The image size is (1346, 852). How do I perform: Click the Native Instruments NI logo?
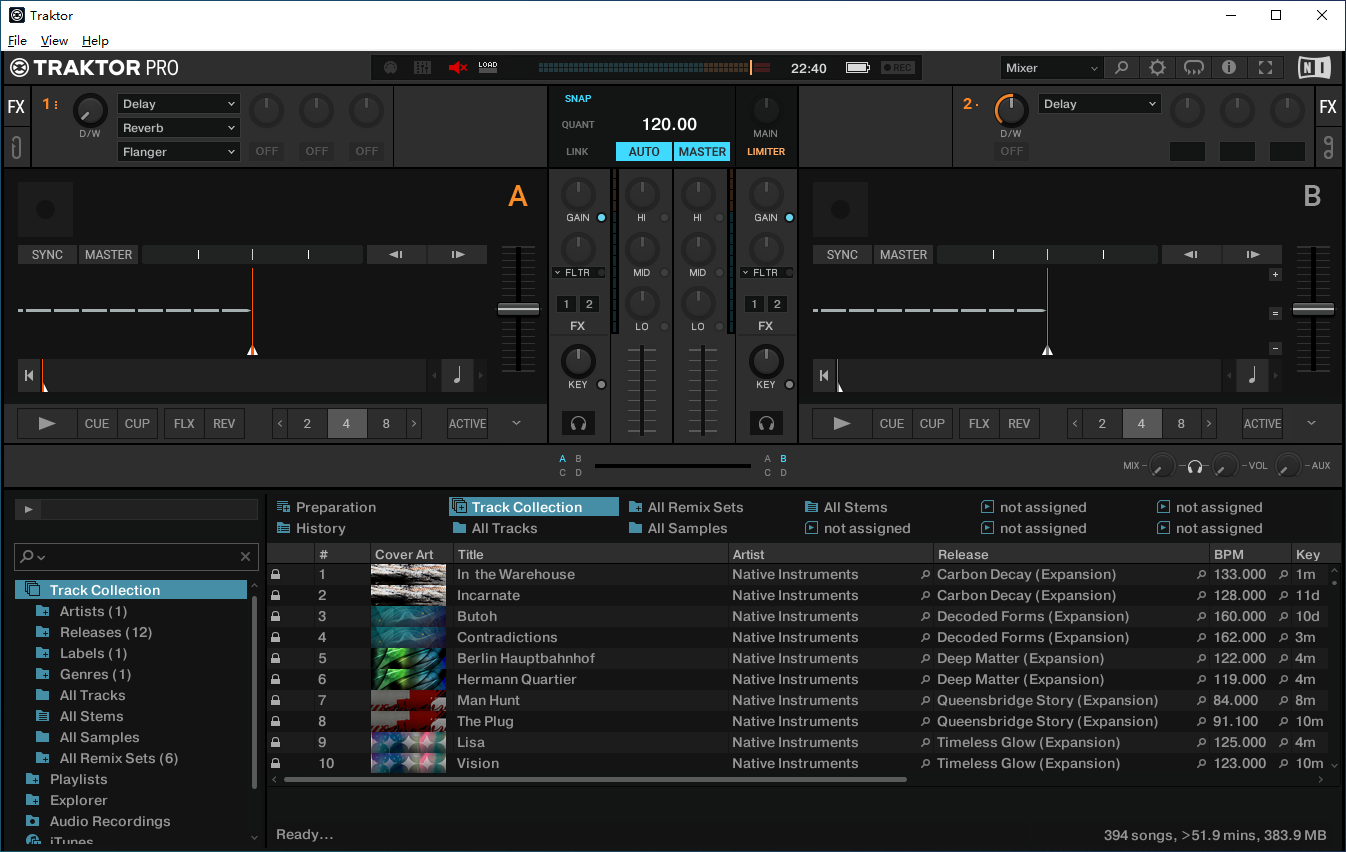point(1314,68)
